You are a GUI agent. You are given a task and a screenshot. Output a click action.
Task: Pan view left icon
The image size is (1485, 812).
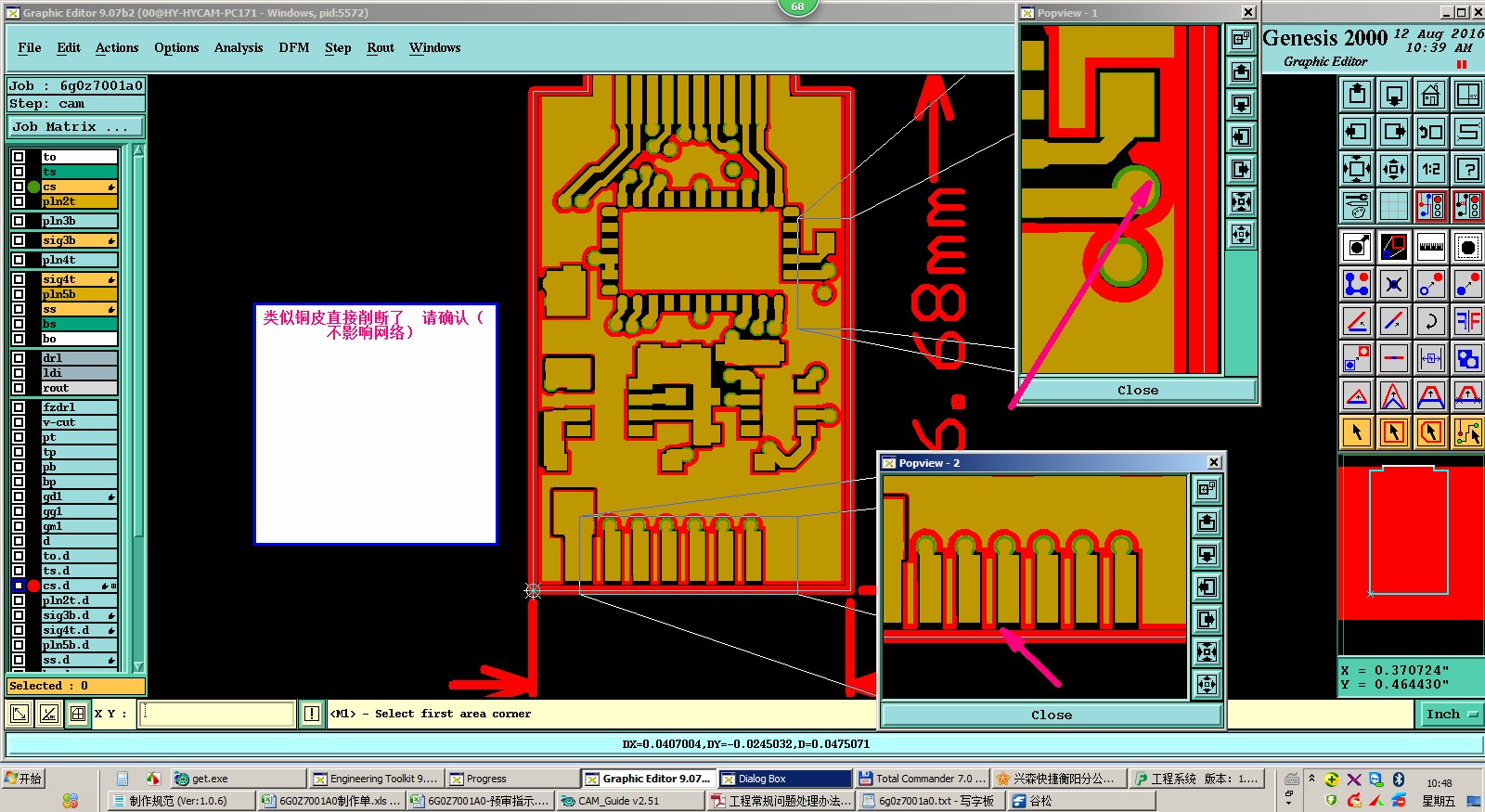tap(1357, 131)
